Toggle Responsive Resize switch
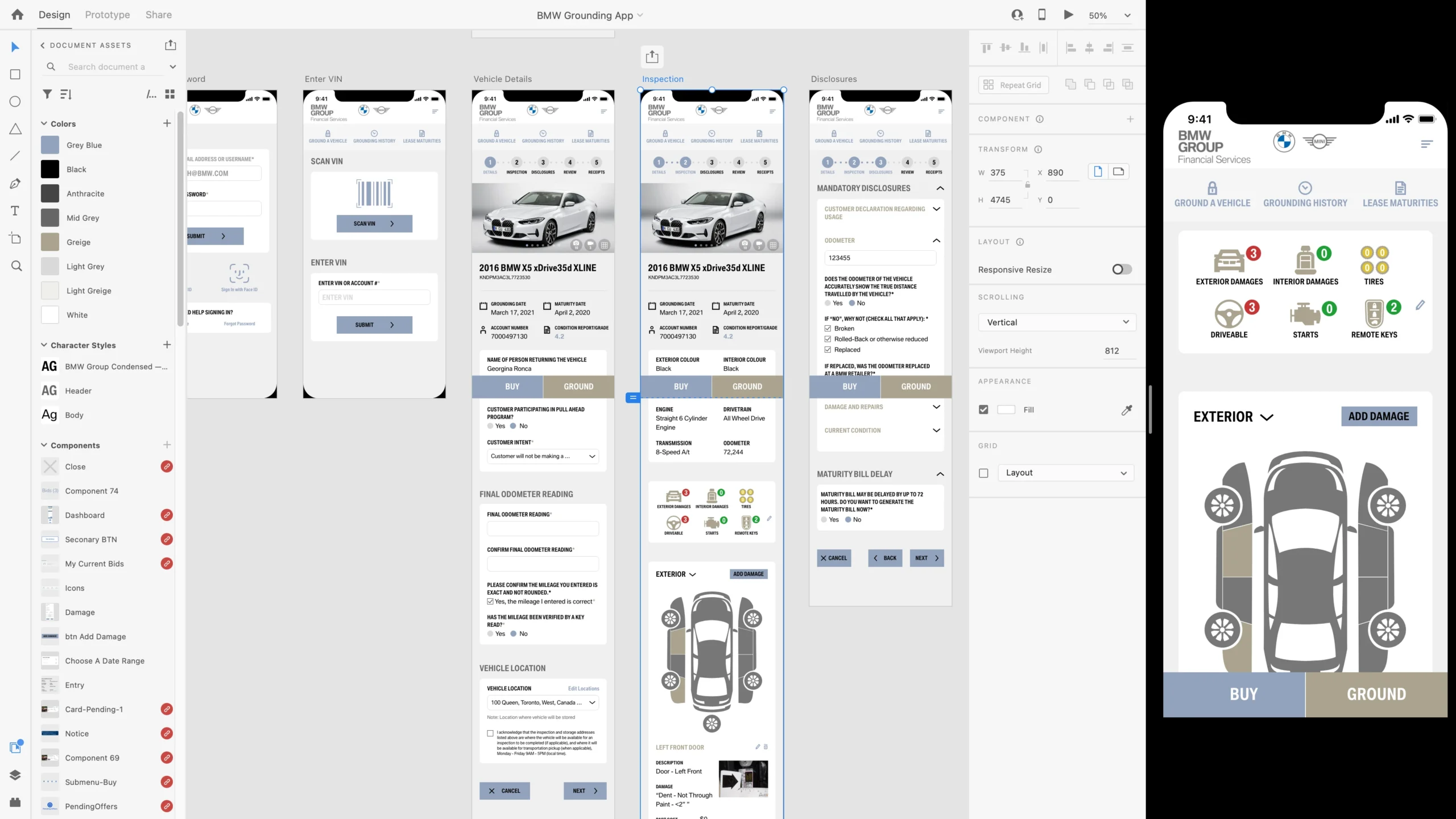This screenshot has width=1456, height=819. [x=1122, y=269]
